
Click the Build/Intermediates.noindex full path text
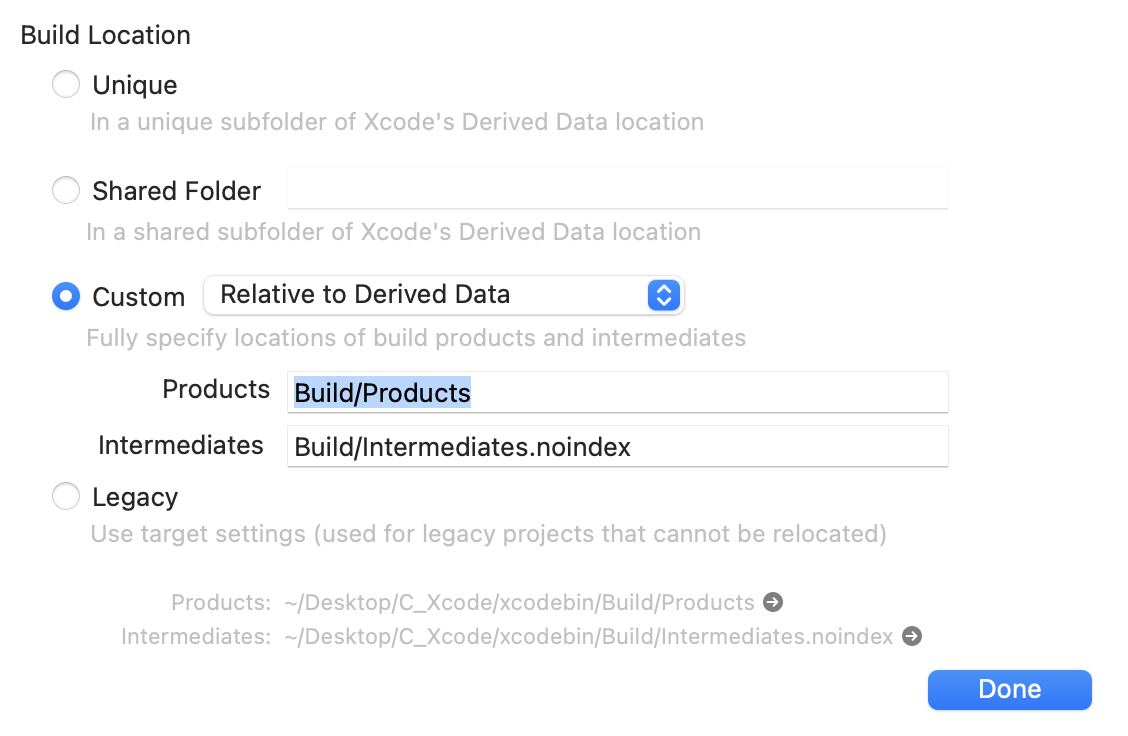point(588,636)
